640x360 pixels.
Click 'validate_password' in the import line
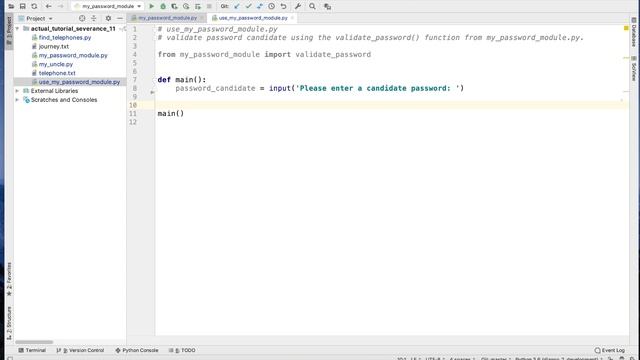click(333, 55)
